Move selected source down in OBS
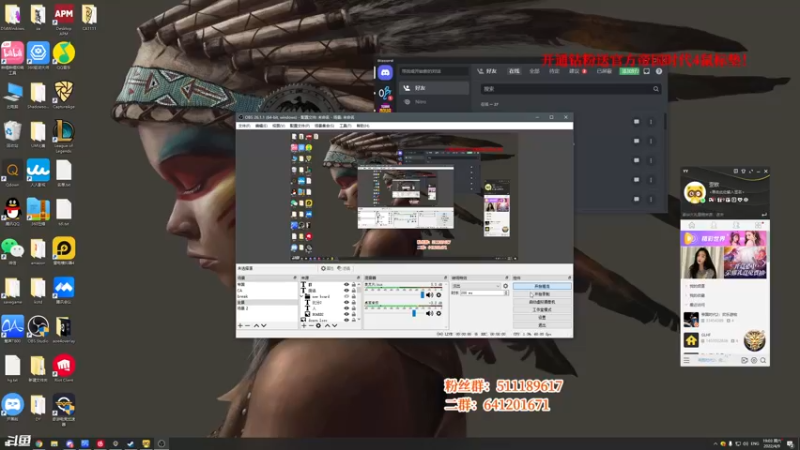 pyautogui.click(x=334, y=326)
